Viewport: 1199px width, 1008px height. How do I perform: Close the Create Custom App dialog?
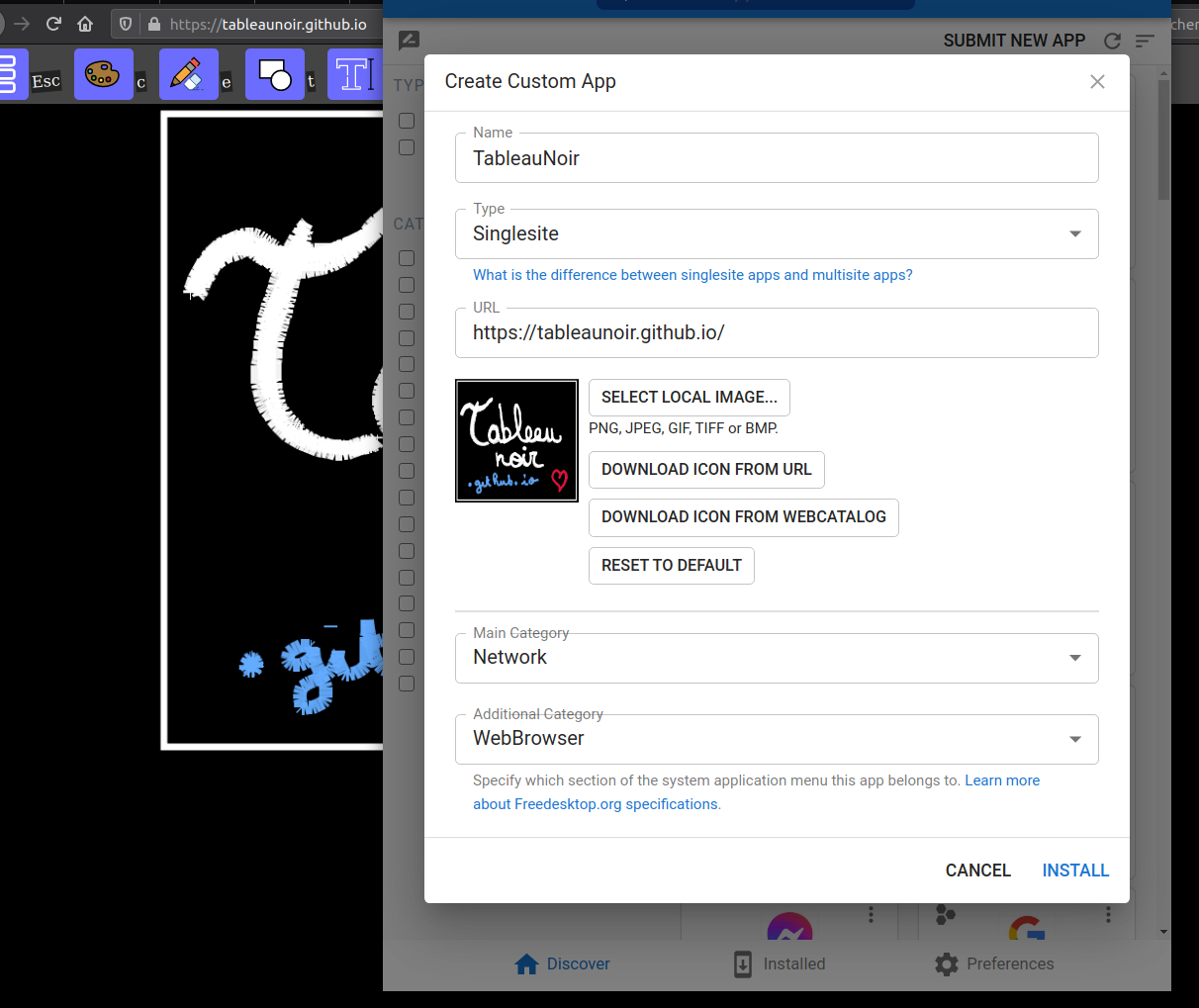pos(1097,82)
